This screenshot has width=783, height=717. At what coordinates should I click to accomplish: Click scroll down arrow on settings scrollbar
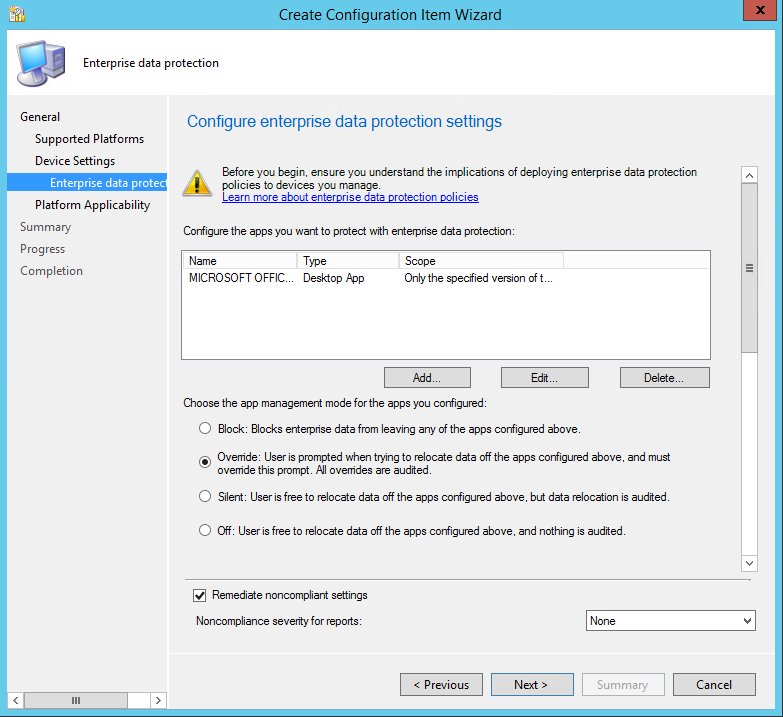(749, 564)
